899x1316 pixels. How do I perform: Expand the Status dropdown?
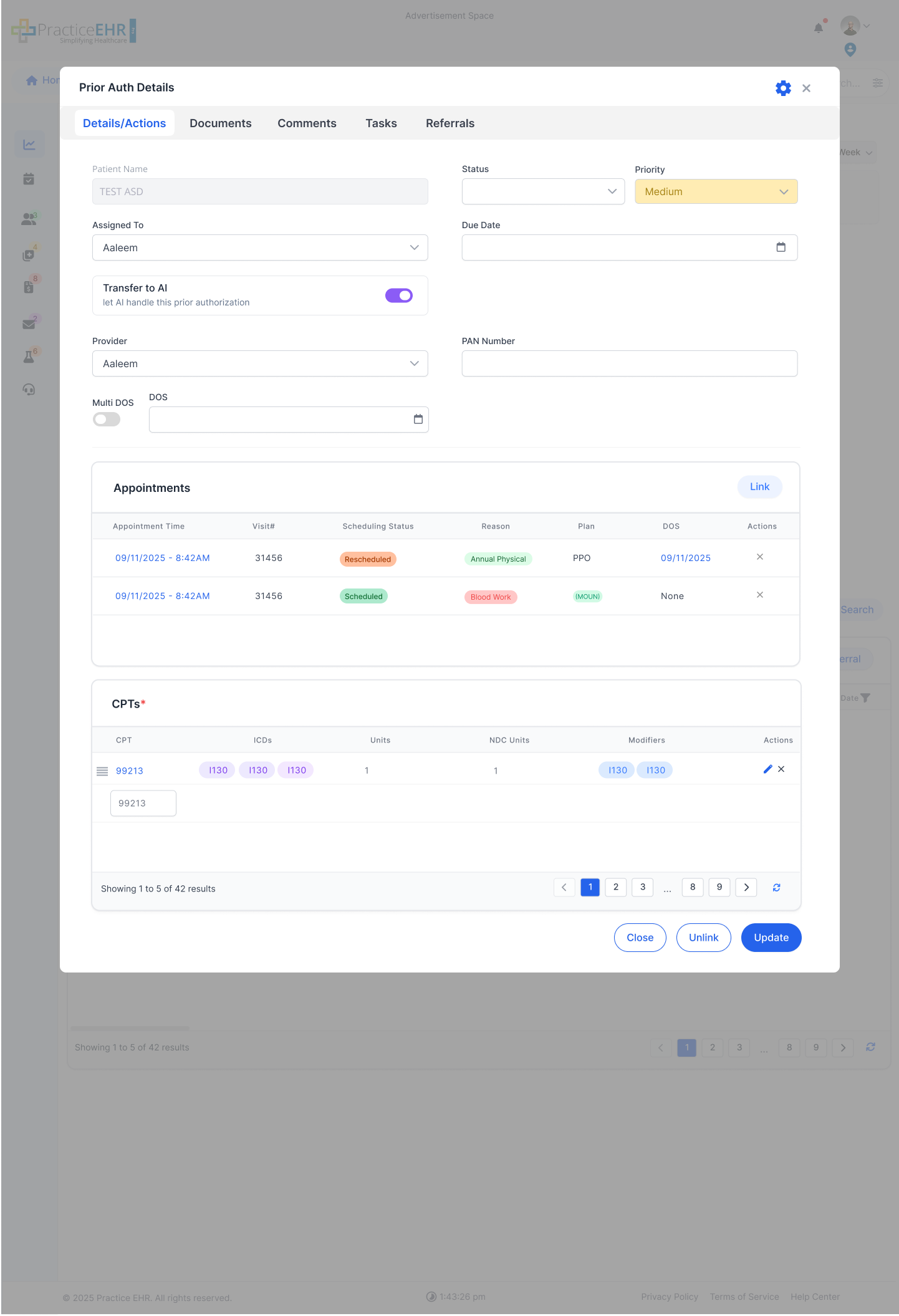(542, 191)
